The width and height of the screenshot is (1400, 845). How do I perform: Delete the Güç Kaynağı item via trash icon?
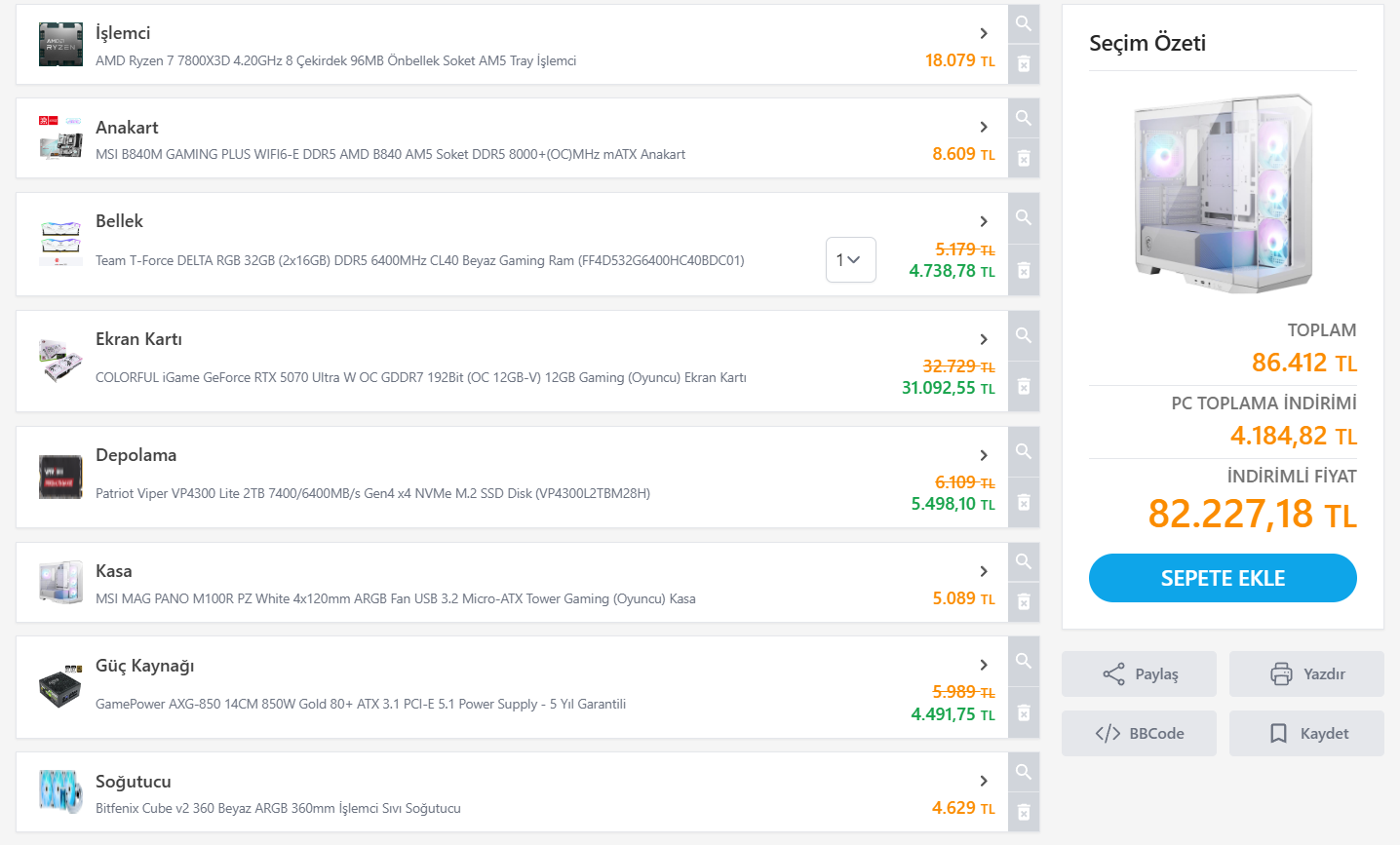coord(1024,712)
